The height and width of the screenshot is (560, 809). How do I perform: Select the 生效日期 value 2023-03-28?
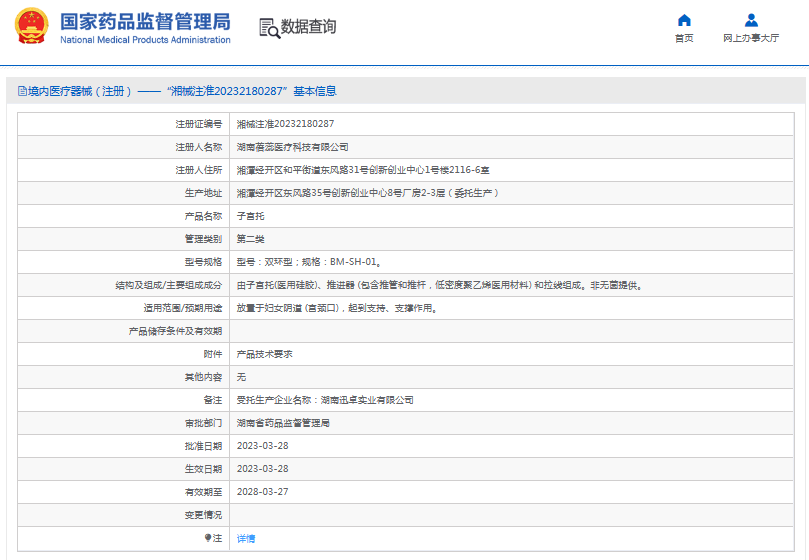[263, 469]
